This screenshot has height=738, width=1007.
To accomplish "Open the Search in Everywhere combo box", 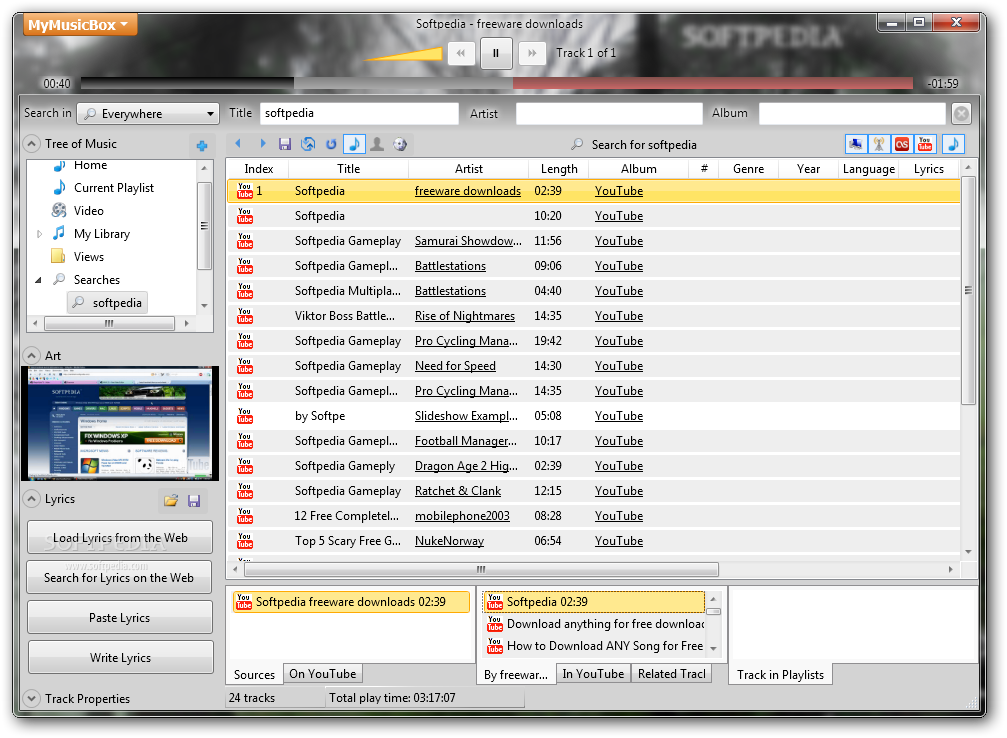I will coord(148,114).
